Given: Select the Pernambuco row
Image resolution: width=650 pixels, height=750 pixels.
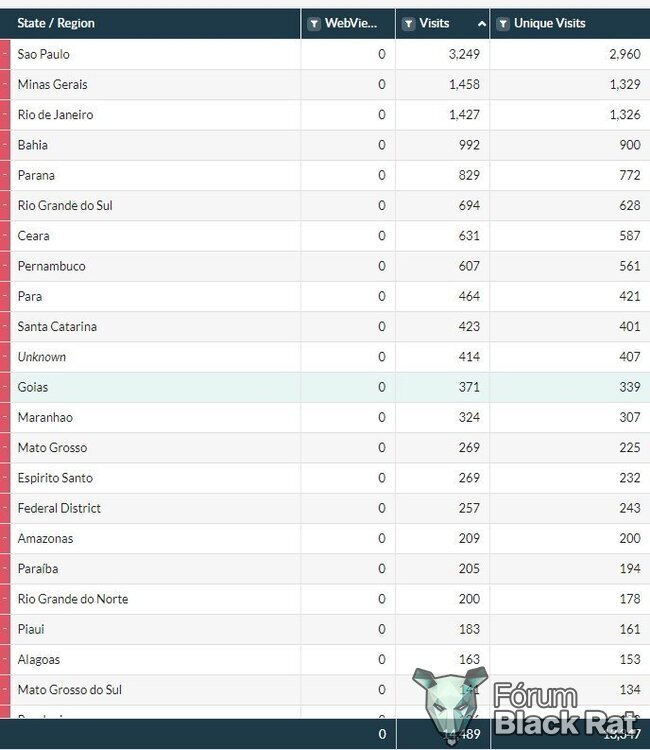Looking at the screenshot, I should point(325,266).
